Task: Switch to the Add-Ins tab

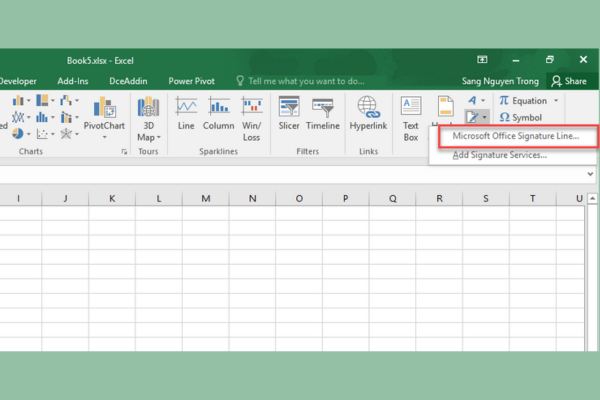Action: click(73, 81)
